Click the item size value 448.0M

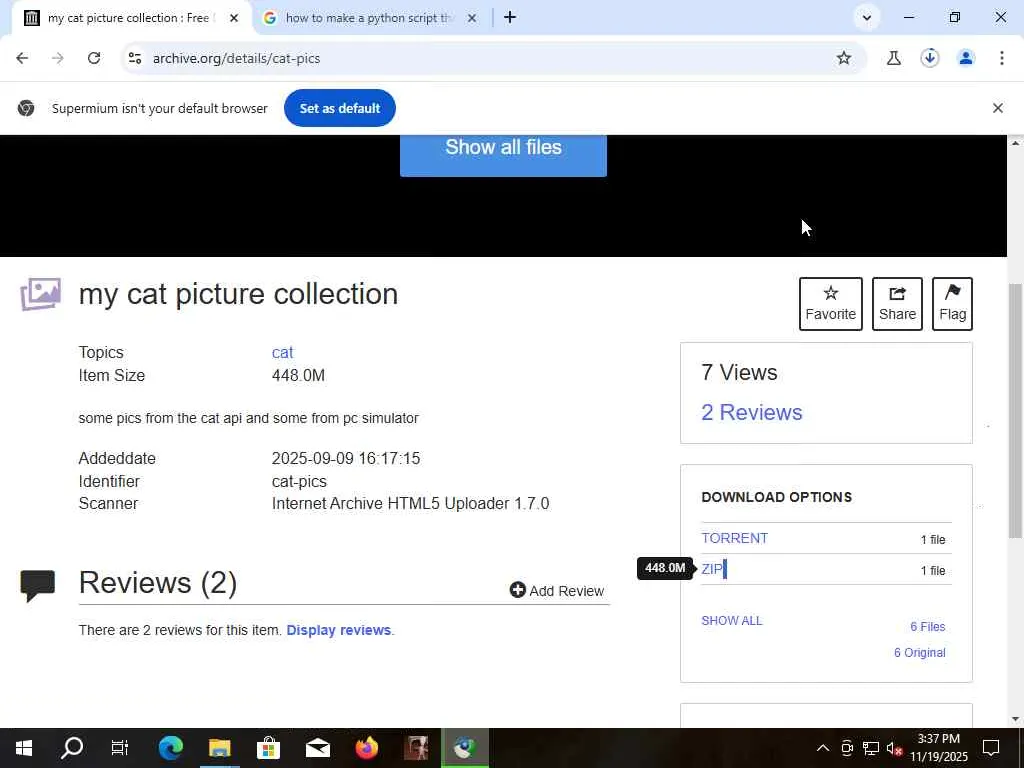[x=298, y=376]
